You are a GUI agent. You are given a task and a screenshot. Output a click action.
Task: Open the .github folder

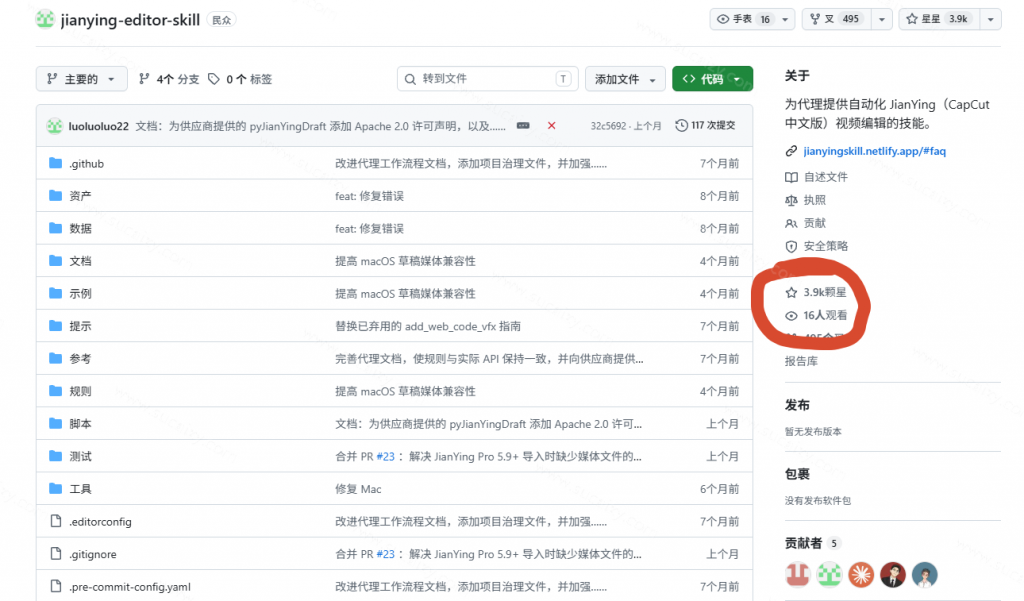[x=86, y=163]
